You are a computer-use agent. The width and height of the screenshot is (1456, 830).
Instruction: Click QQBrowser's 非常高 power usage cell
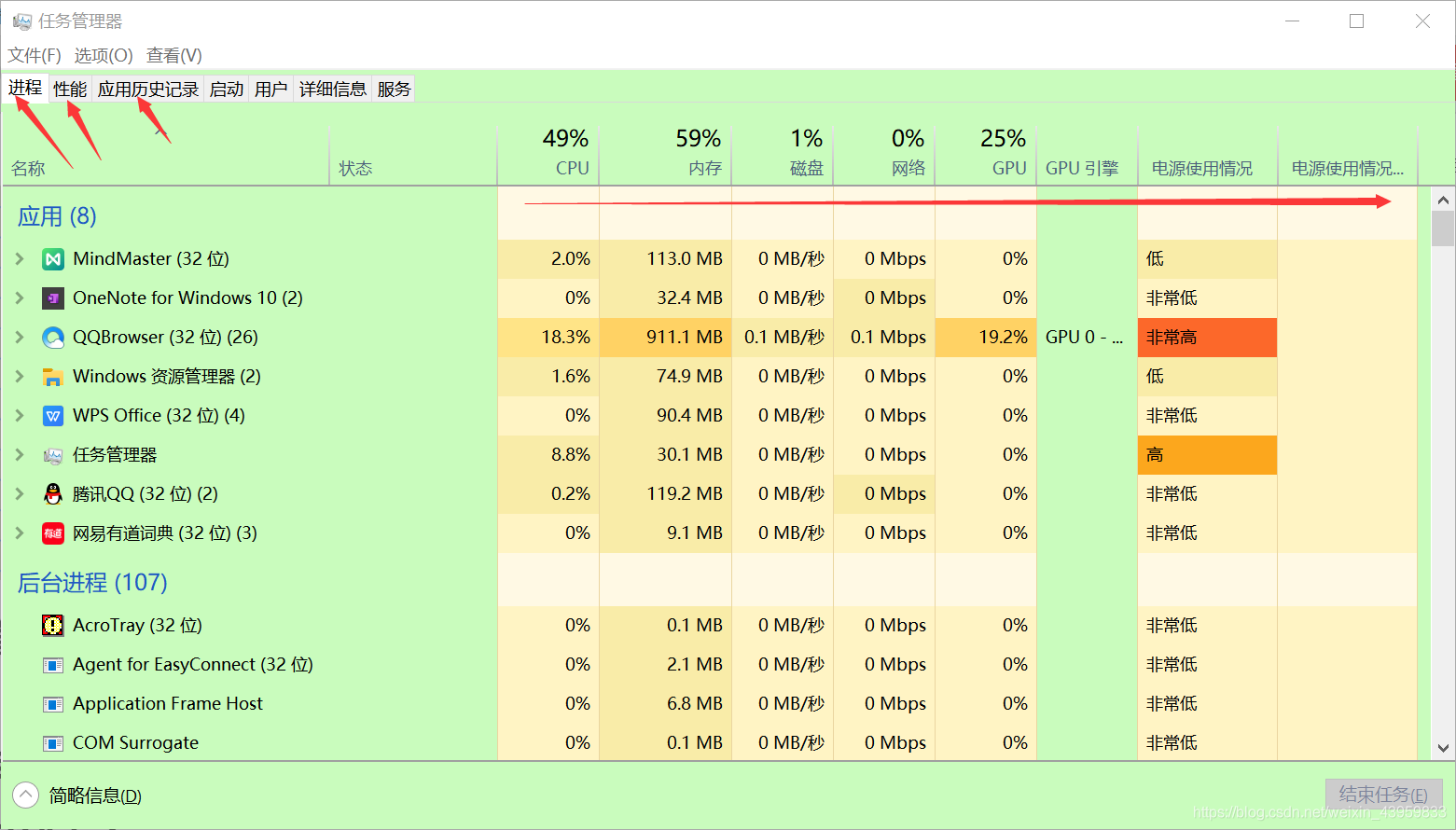pos(1208,338)
